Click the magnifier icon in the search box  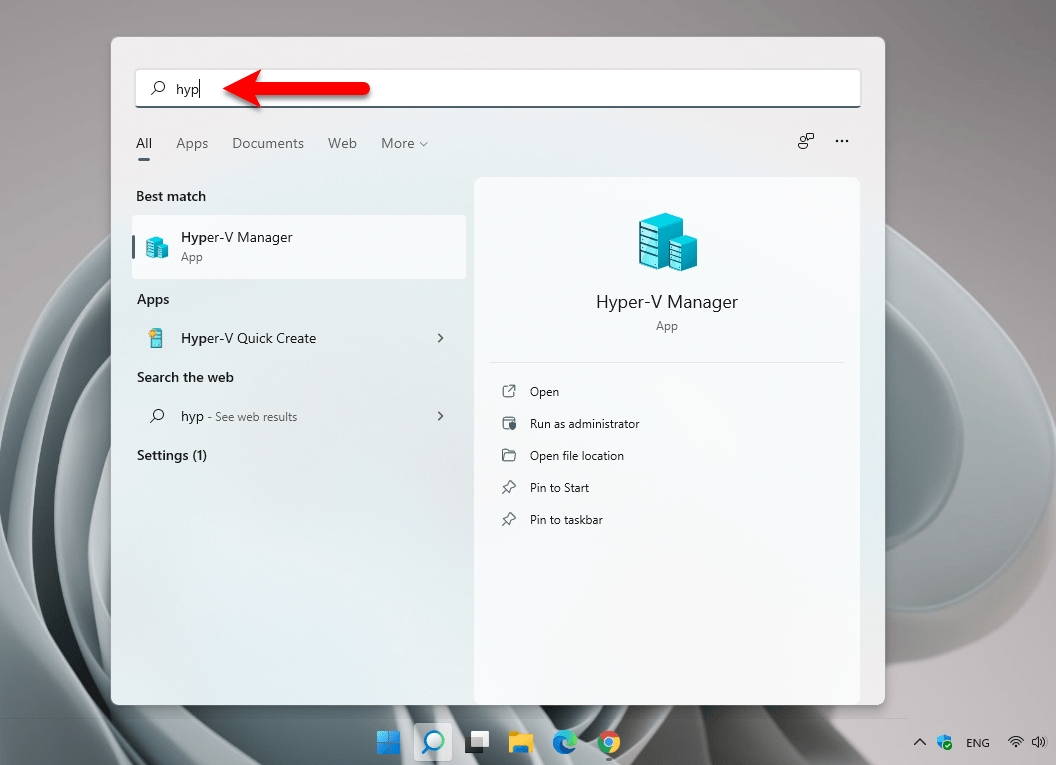158,88
